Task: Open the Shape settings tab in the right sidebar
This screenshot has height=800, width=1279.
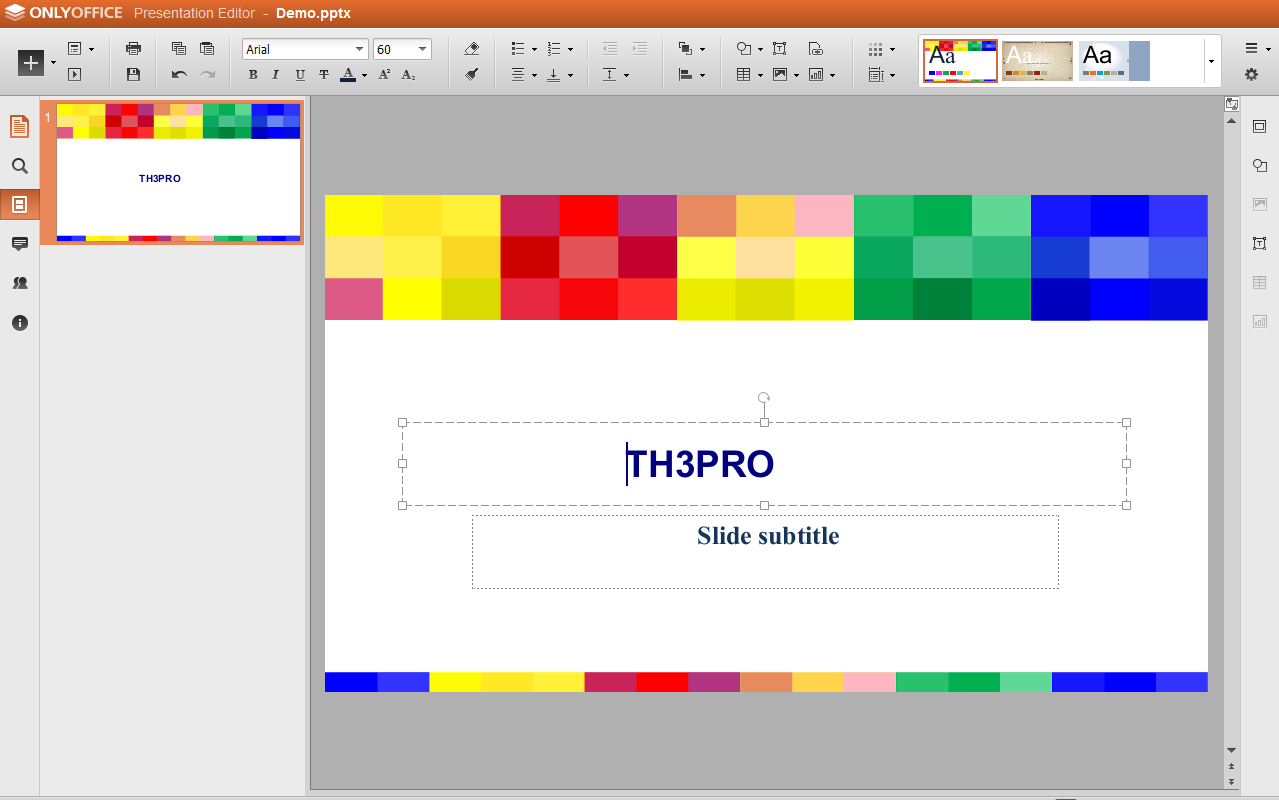Action: (1260, 166)
